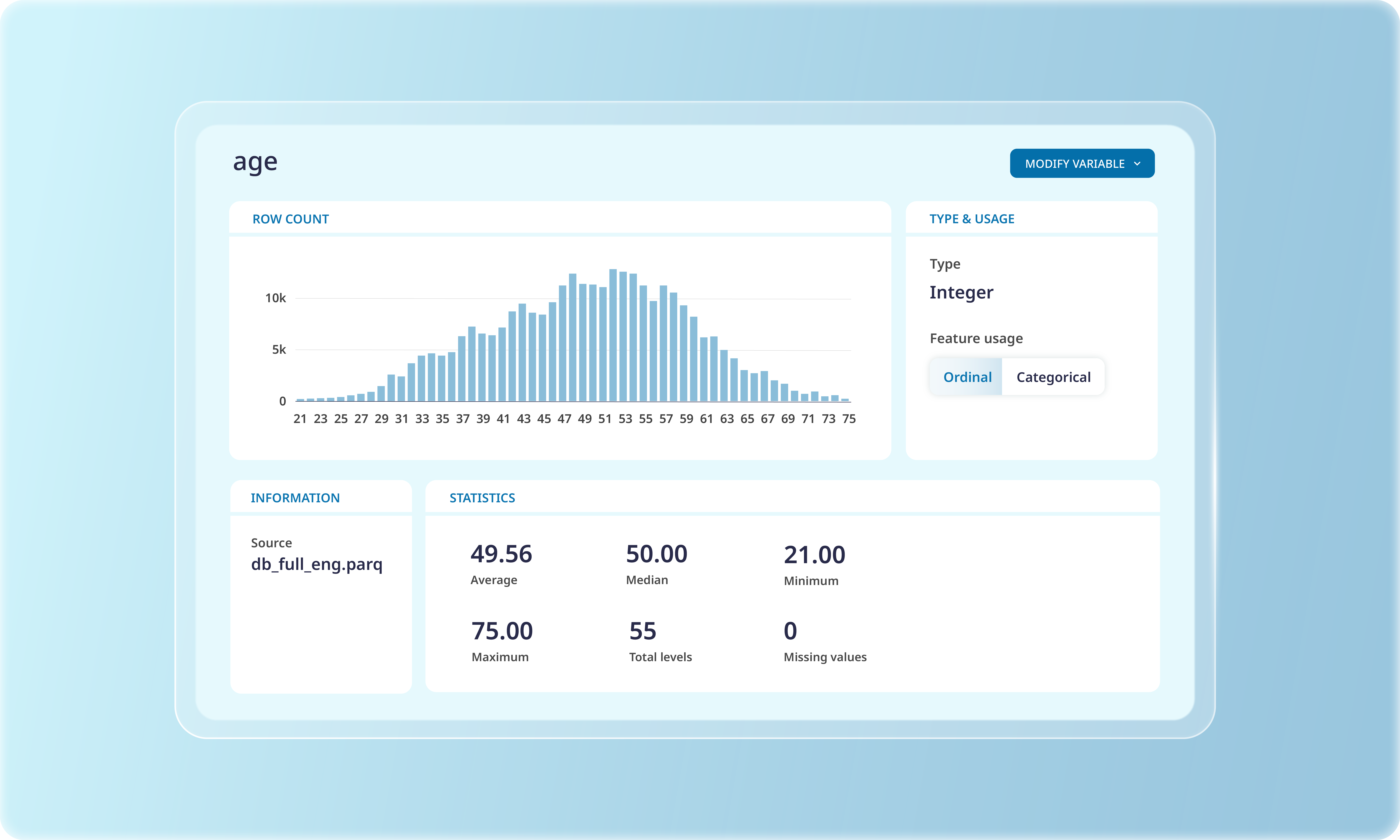Click the 5k y-axis label

[x=279, y=350]
